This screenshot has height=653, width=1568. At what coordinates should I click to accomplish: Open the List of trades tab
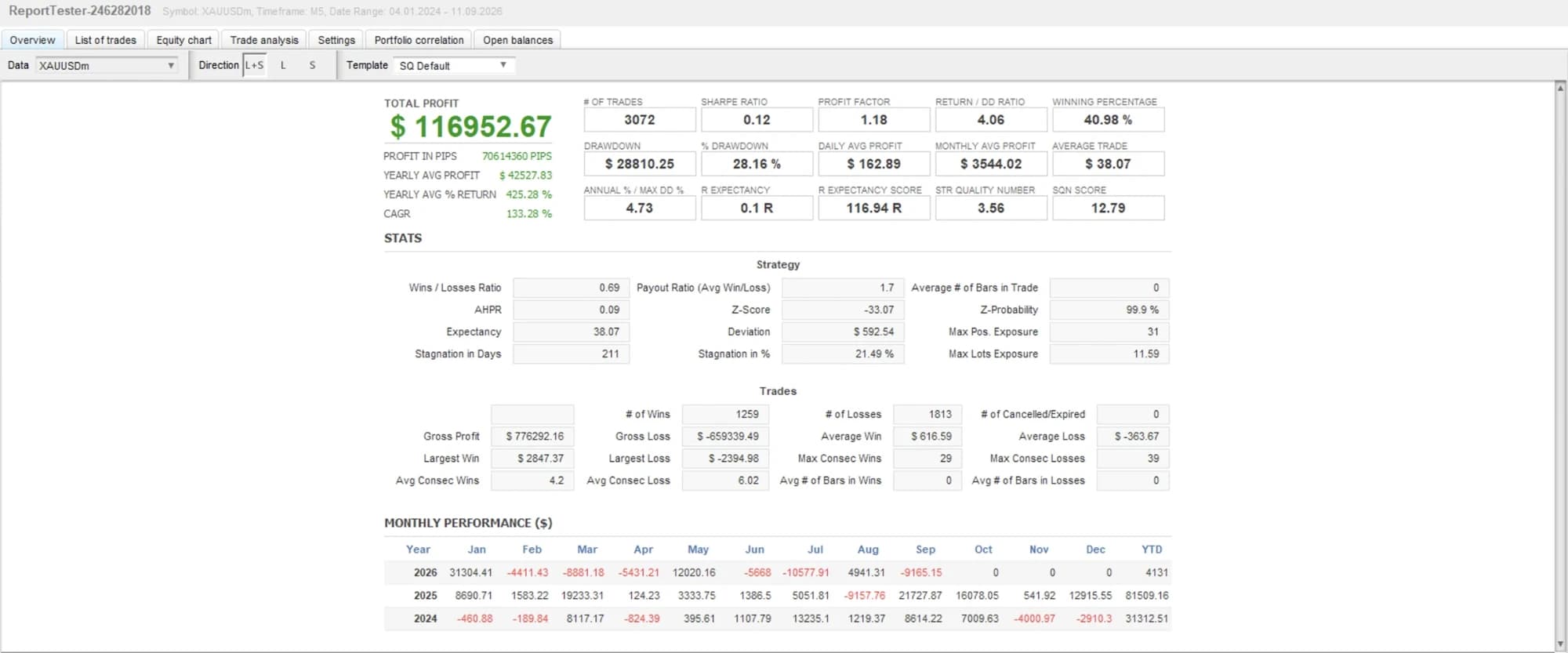point(105,40)
